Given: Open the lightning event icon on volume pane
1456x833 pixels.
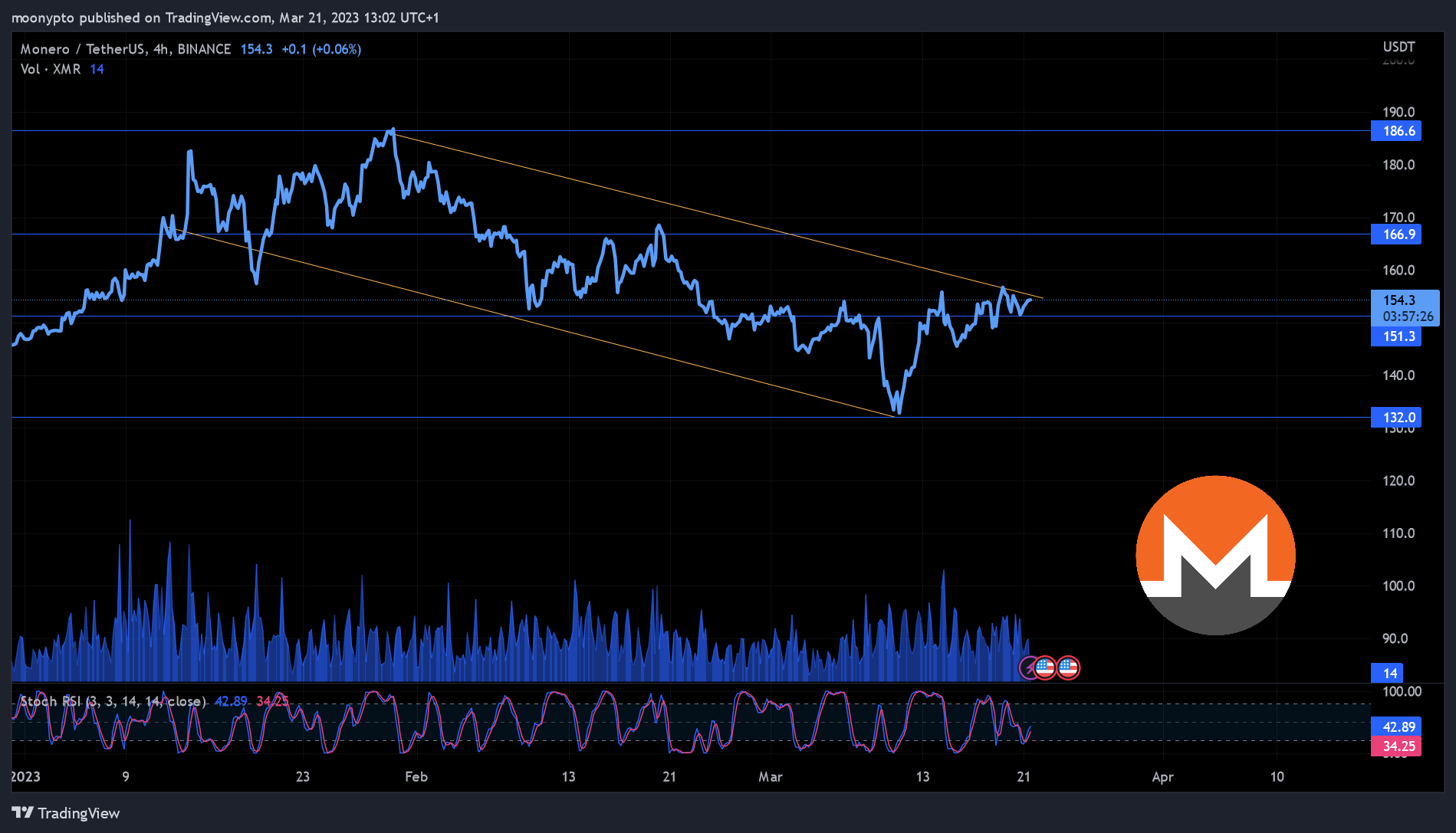Looking at the screenshot, I should point(1029,668).
